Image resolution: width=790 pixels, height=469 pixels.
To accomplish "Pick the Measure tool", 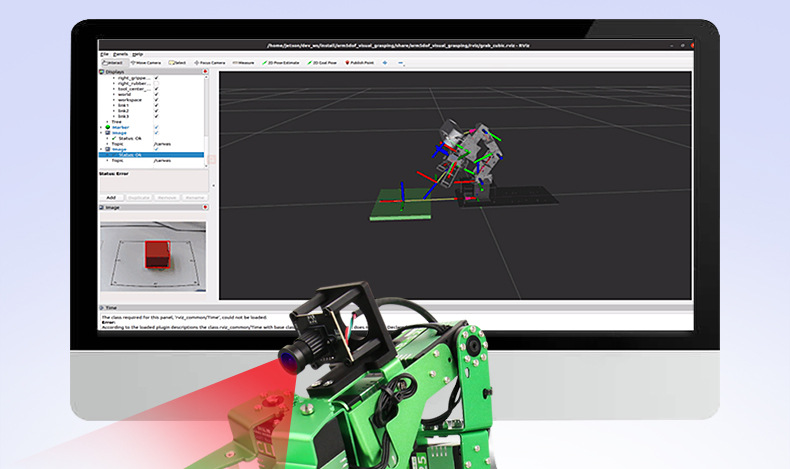I will 243,62.
